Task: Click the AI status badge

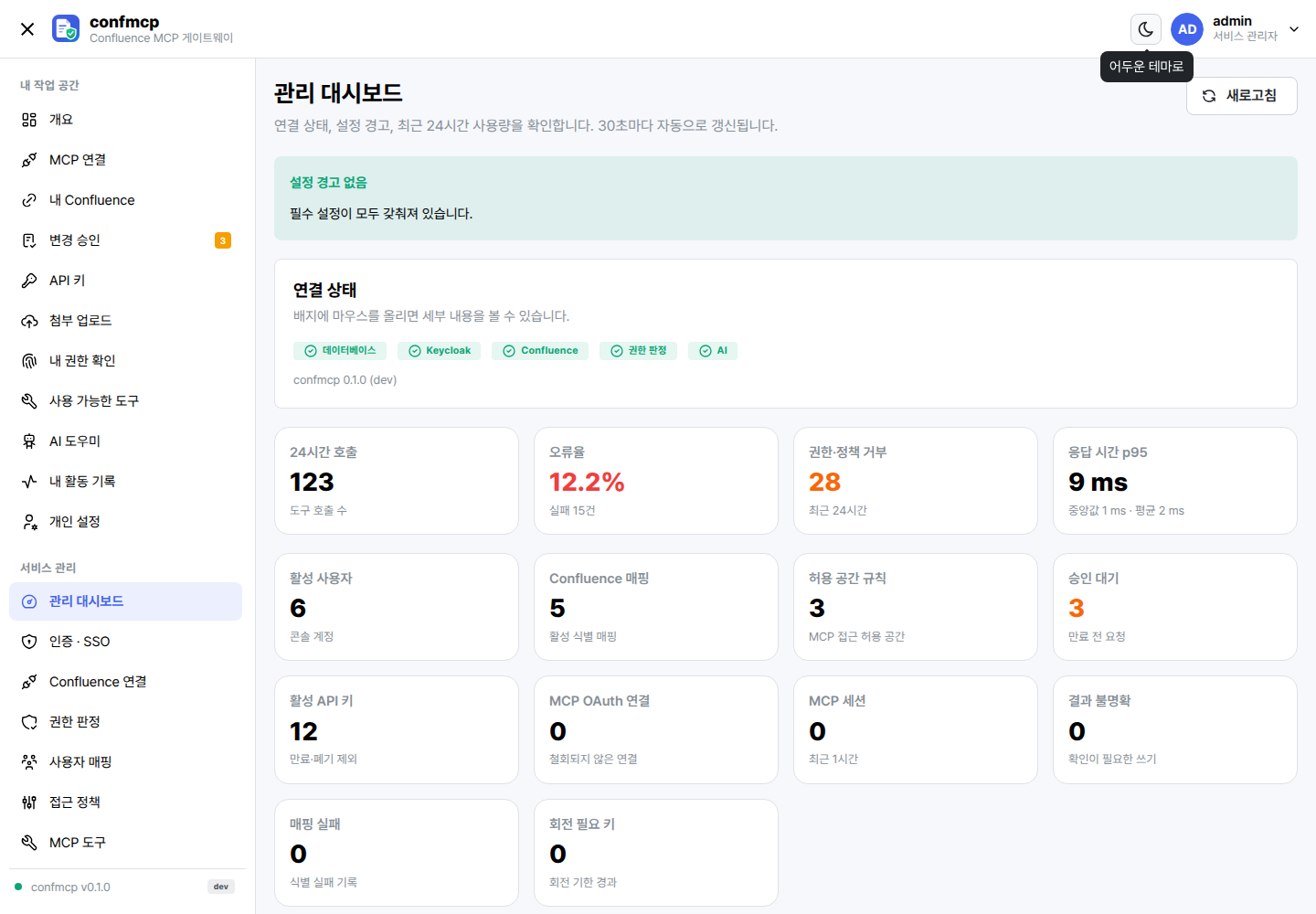Action: point(713,351)
